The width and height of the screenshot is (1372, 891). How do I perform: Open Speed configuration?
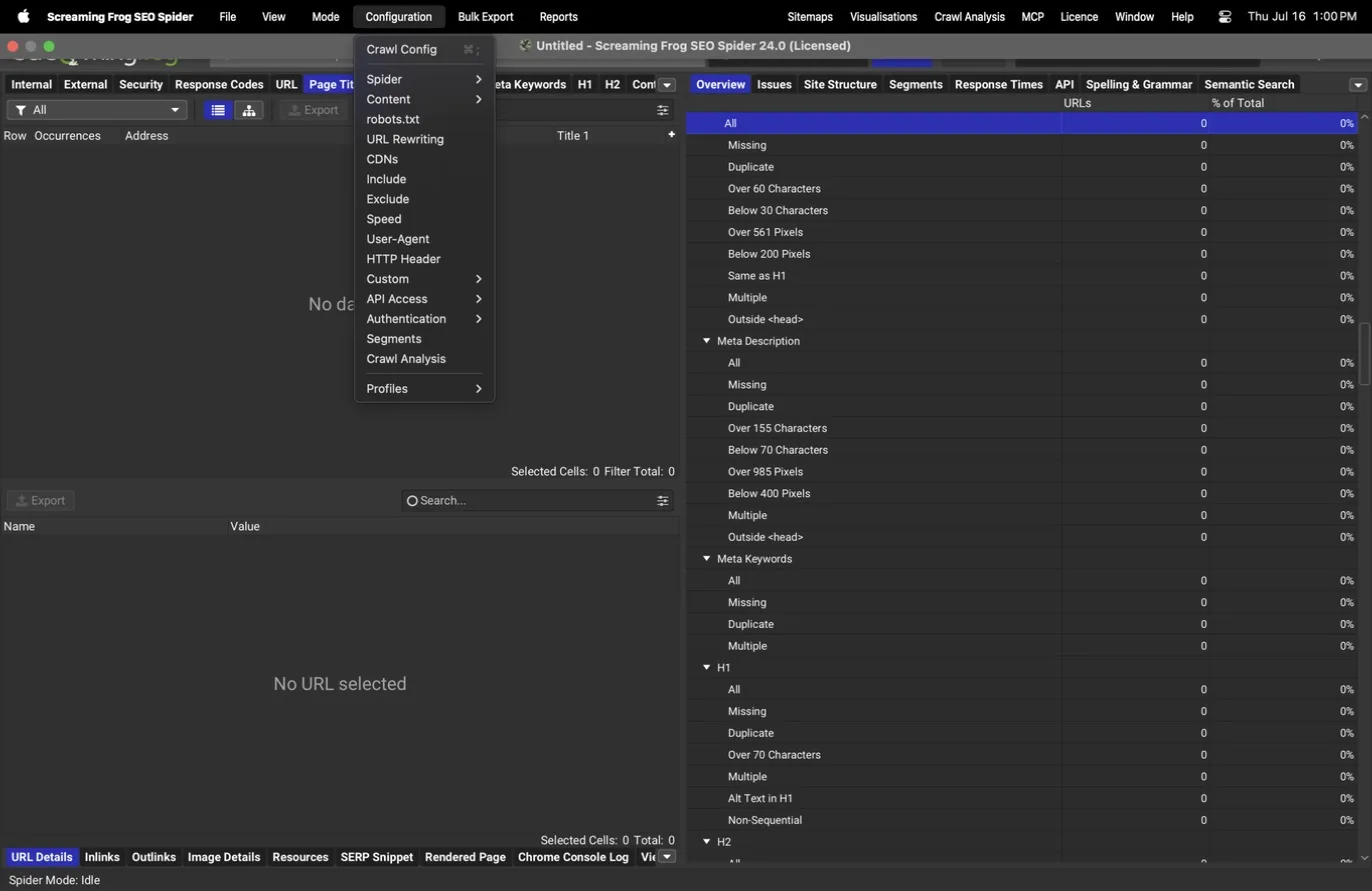[424, 219]
